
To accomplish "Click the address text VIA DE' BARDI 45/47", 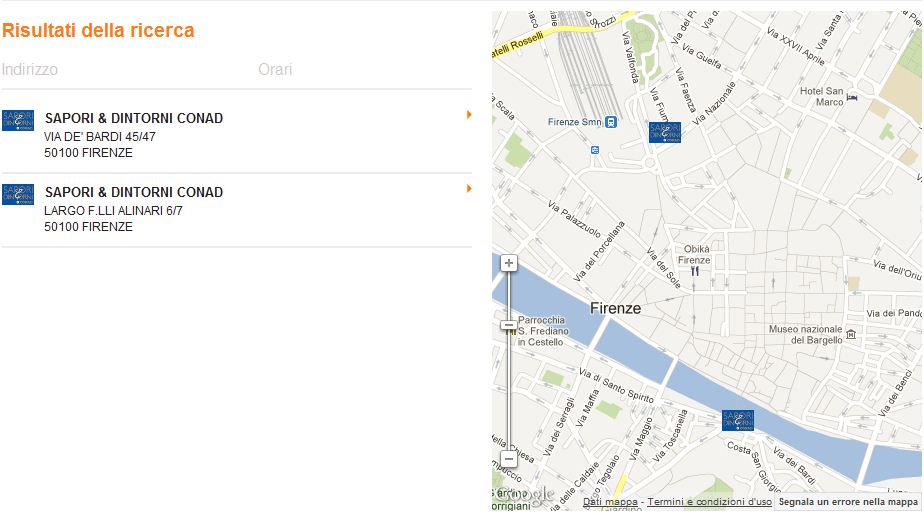I will 100,137.
